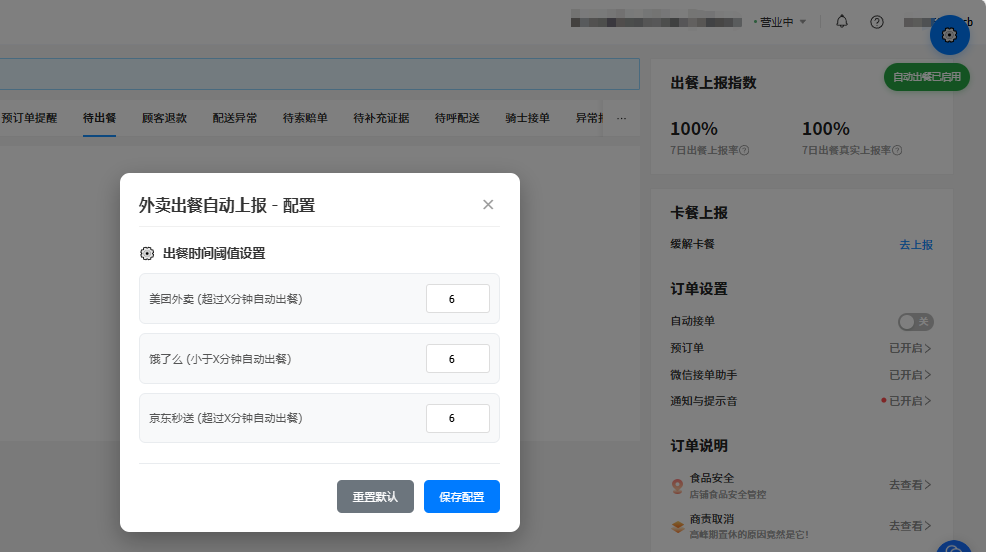Open 预订单 settings marked 已开启

point(910,348)
